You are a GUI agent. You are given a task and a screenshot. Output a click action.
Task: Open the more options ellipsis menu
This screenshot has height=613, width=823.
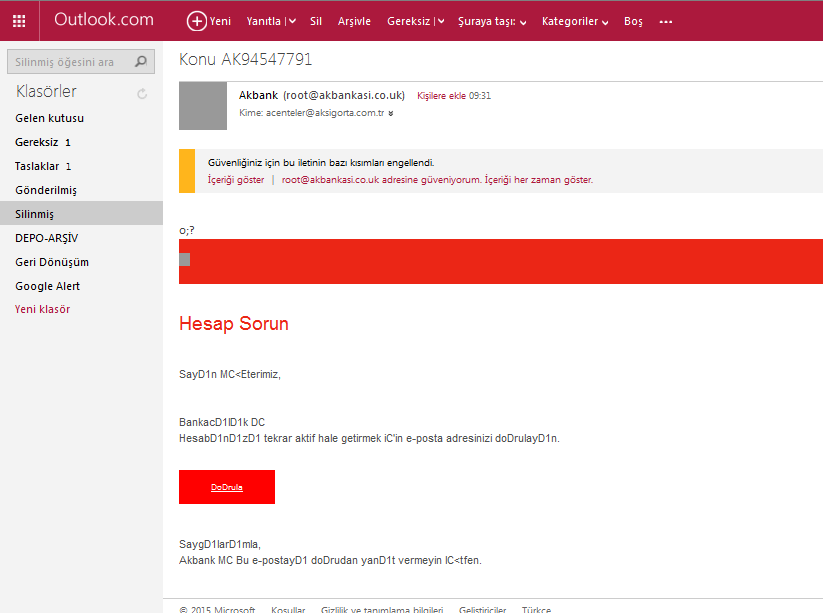666,22
